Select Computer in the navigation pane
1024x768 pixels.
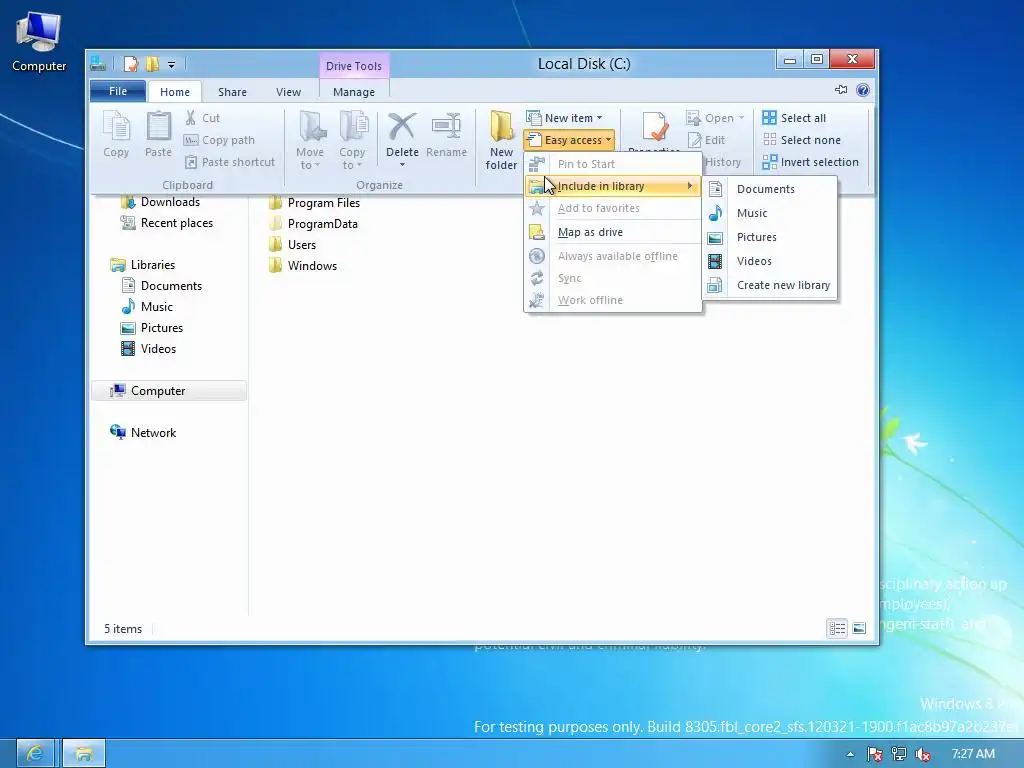tap(168, 391)
